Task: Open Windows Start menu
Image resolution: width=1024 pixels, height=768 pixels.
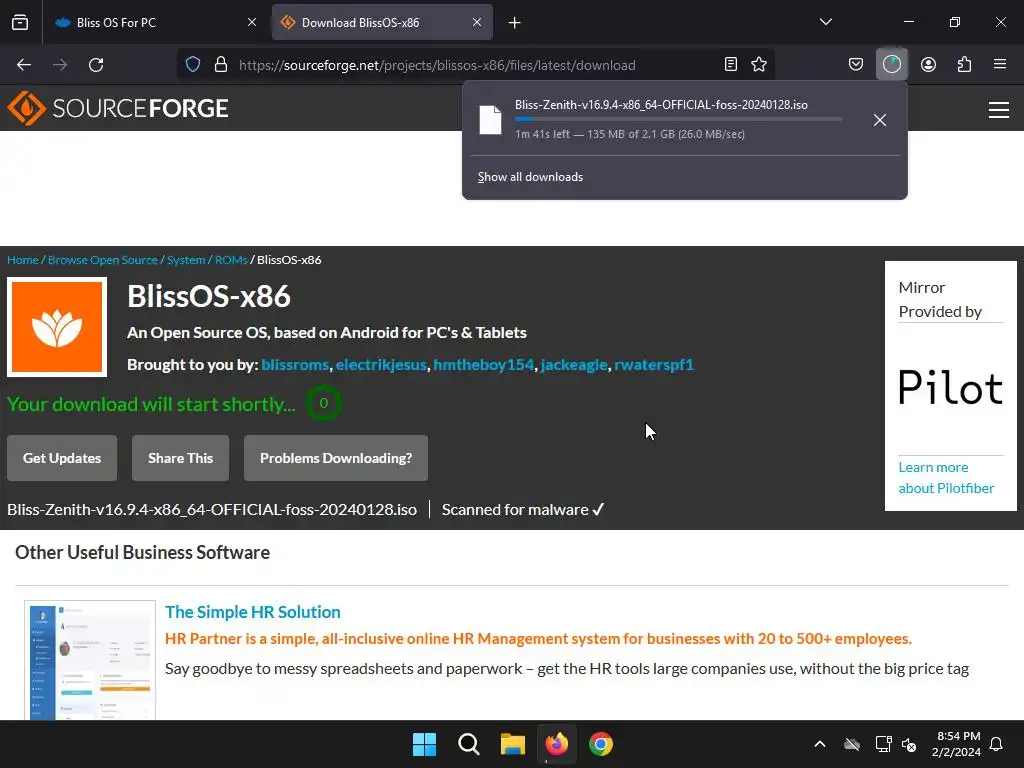Action: tap(424, 744)
